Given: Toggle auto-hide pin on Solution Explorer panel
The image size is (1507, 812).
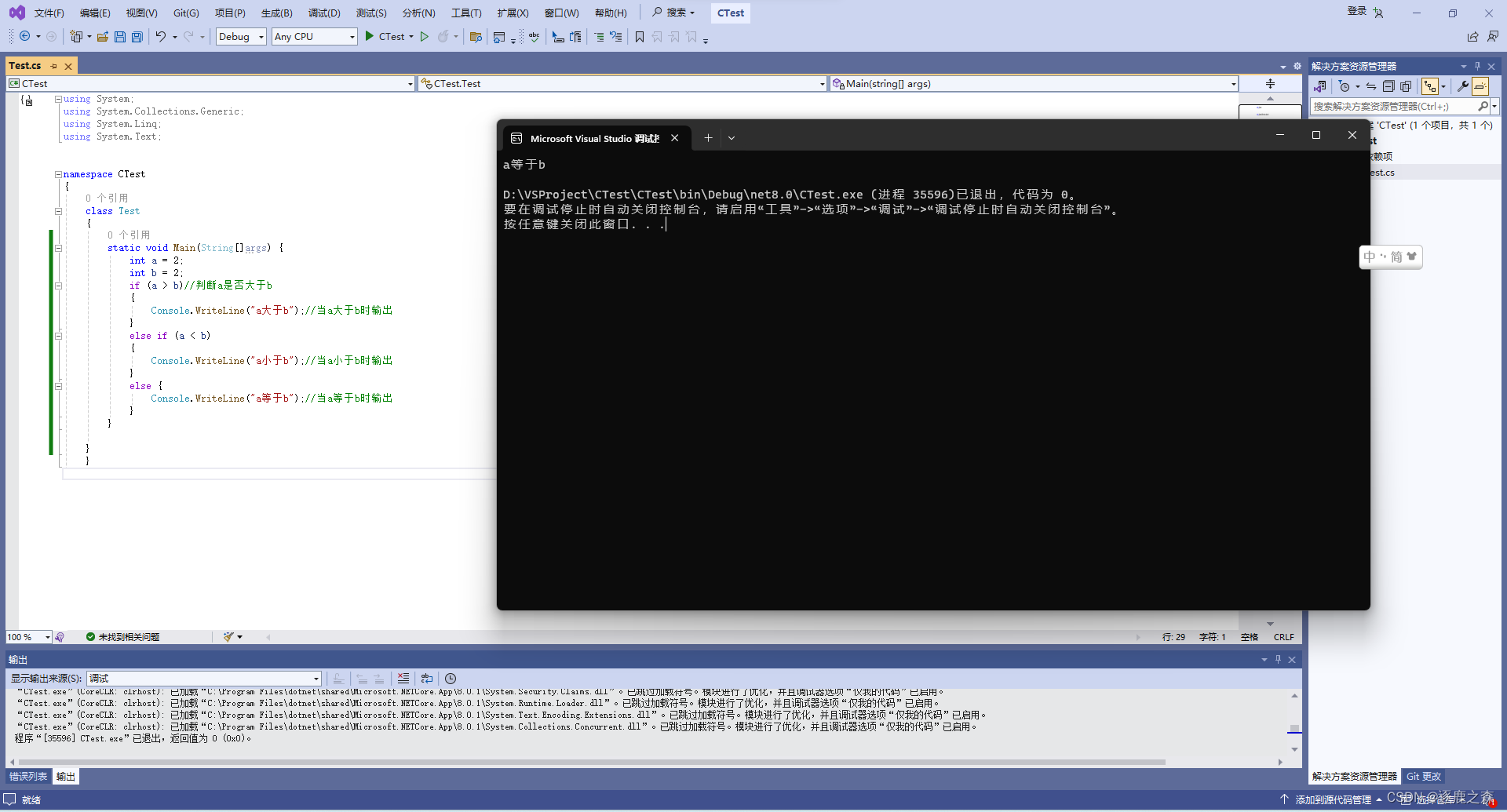Looking at the screenshot, I should pyautogui.click(x=1477, y=66).
